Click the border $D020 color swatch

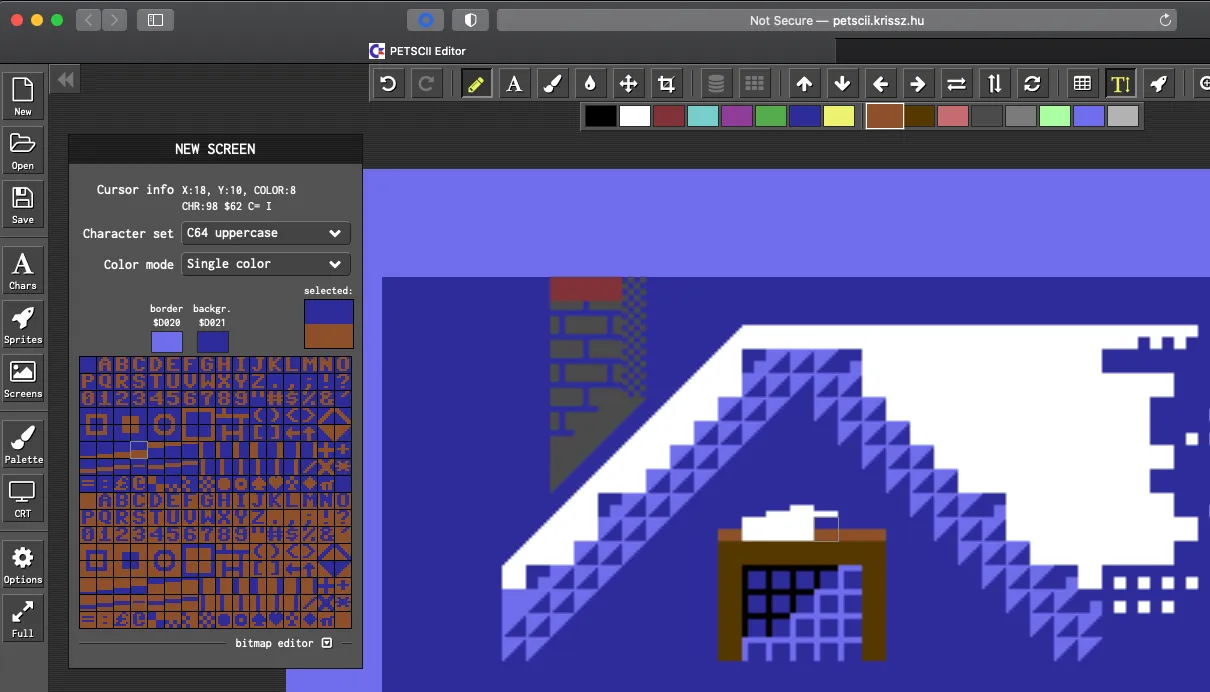[167, 341]
